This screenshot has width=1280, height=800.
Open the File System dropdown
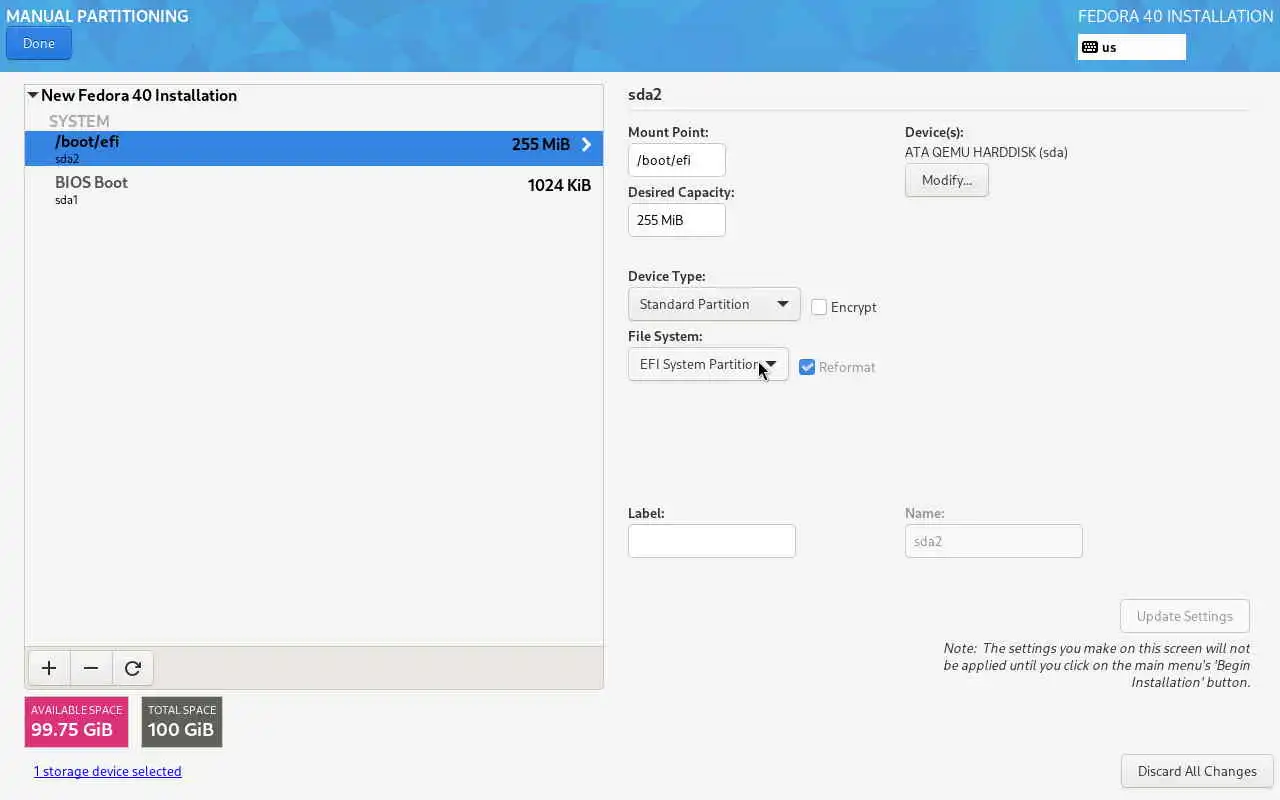point(708,364)
